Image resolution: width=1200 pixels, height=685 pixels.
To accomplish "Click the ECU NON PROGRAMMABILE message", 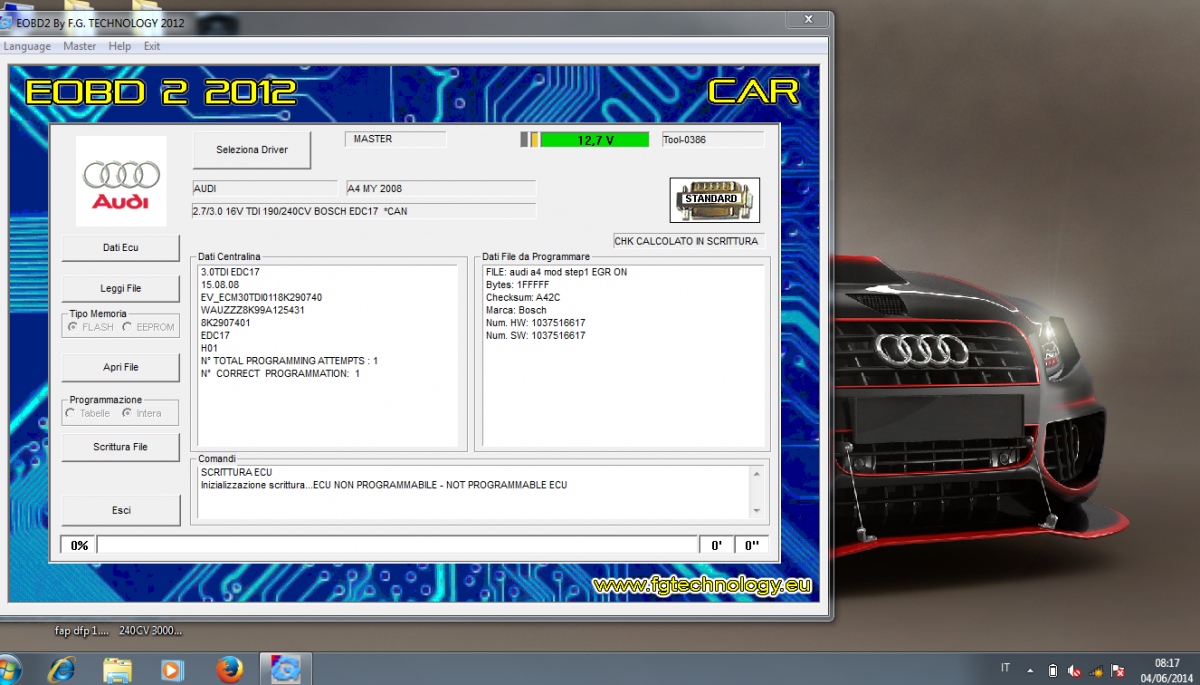I will 440,485.
